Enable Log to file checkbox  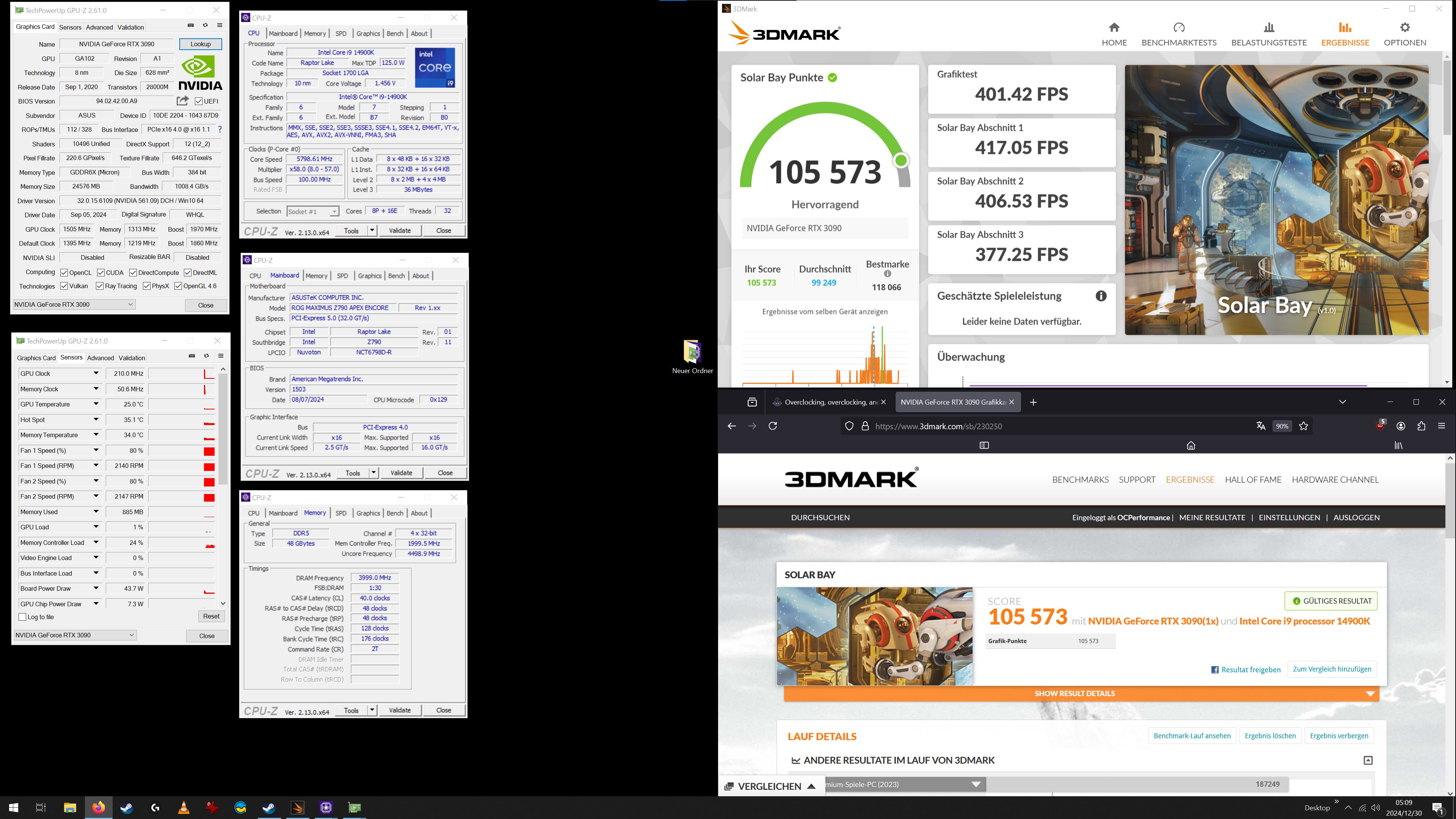pyautogui.click(x=23, y=617)
